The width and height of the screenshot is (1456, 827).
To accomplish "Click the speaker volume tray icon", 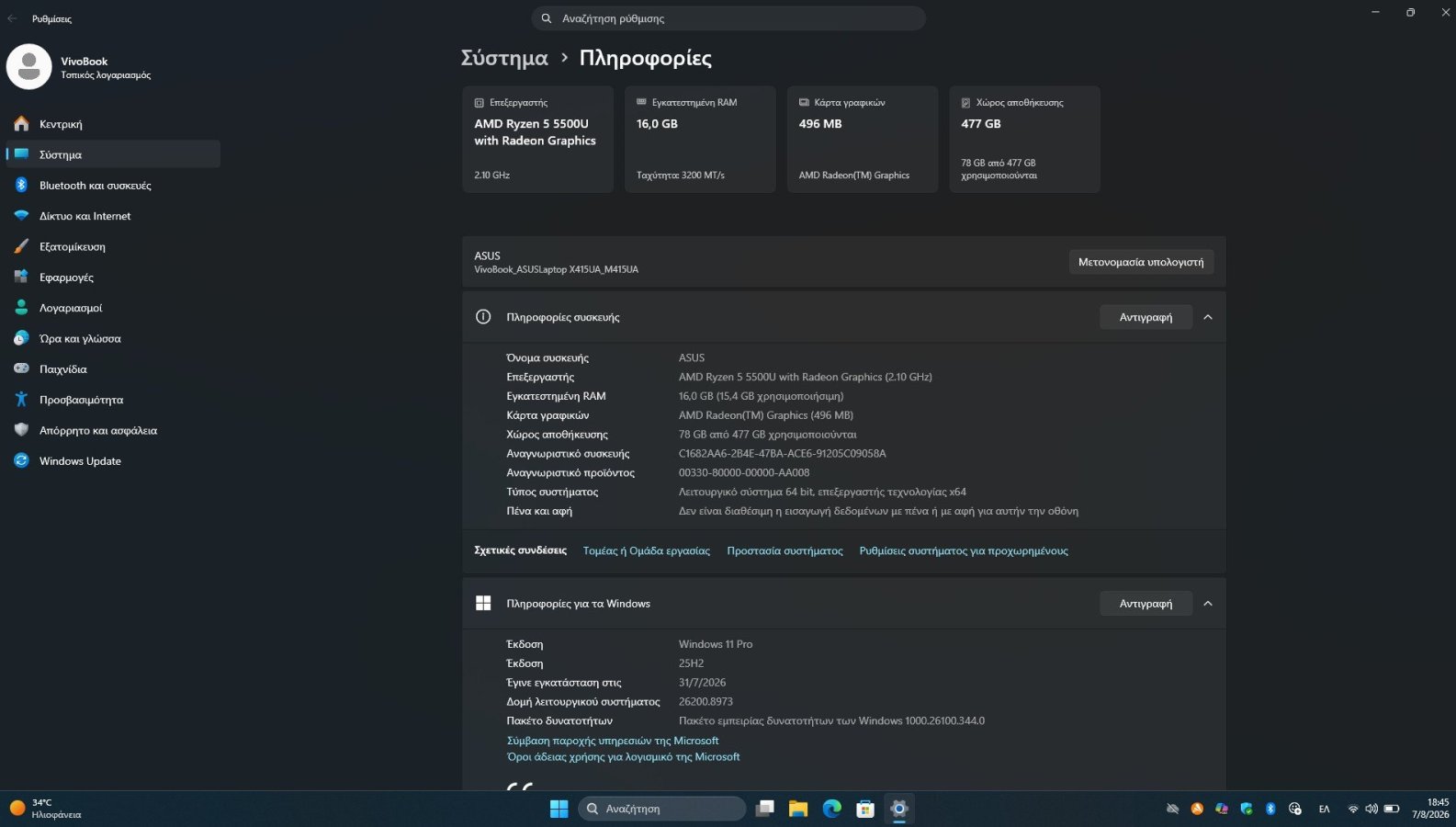I will 1371,809.
